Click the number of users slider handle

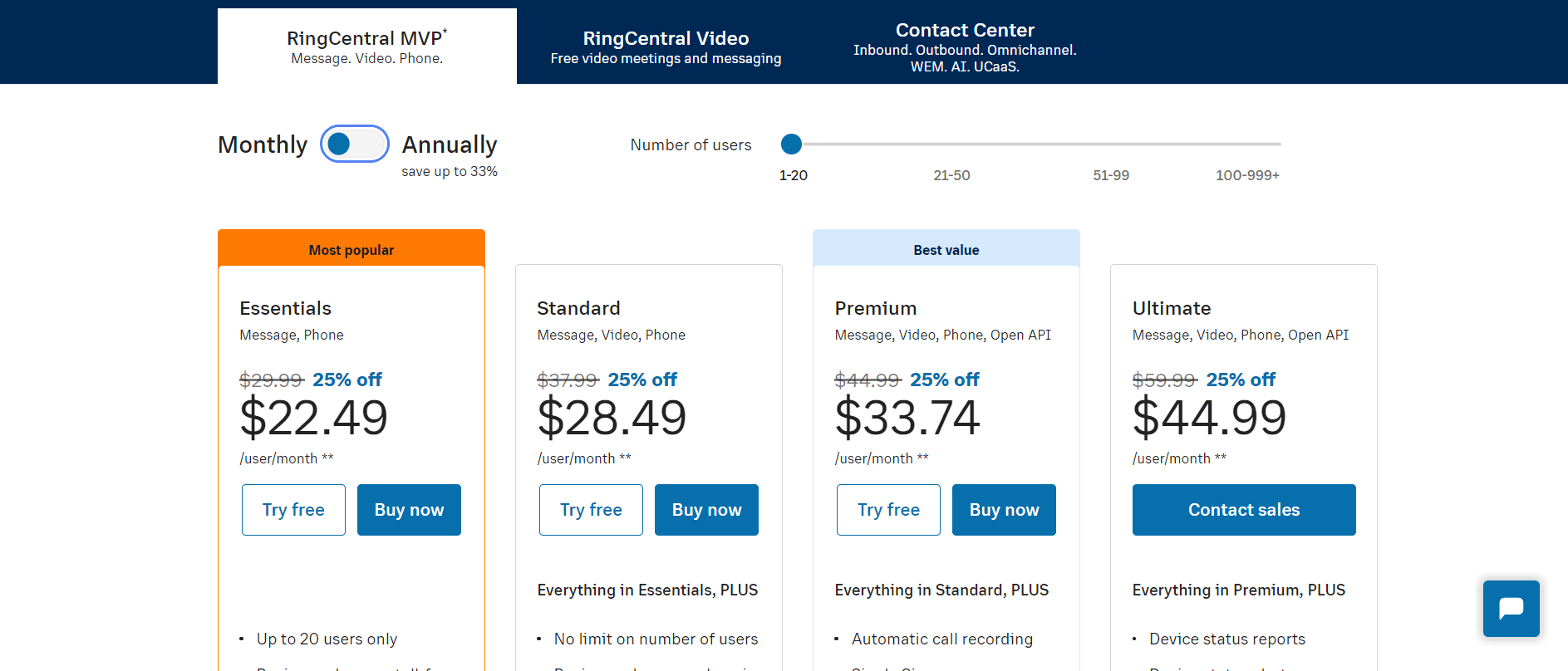[791, 144]
